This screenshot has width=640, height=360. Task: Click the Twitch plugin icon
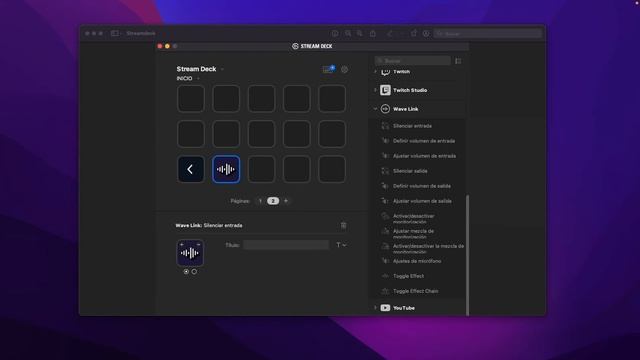(385, 72)
